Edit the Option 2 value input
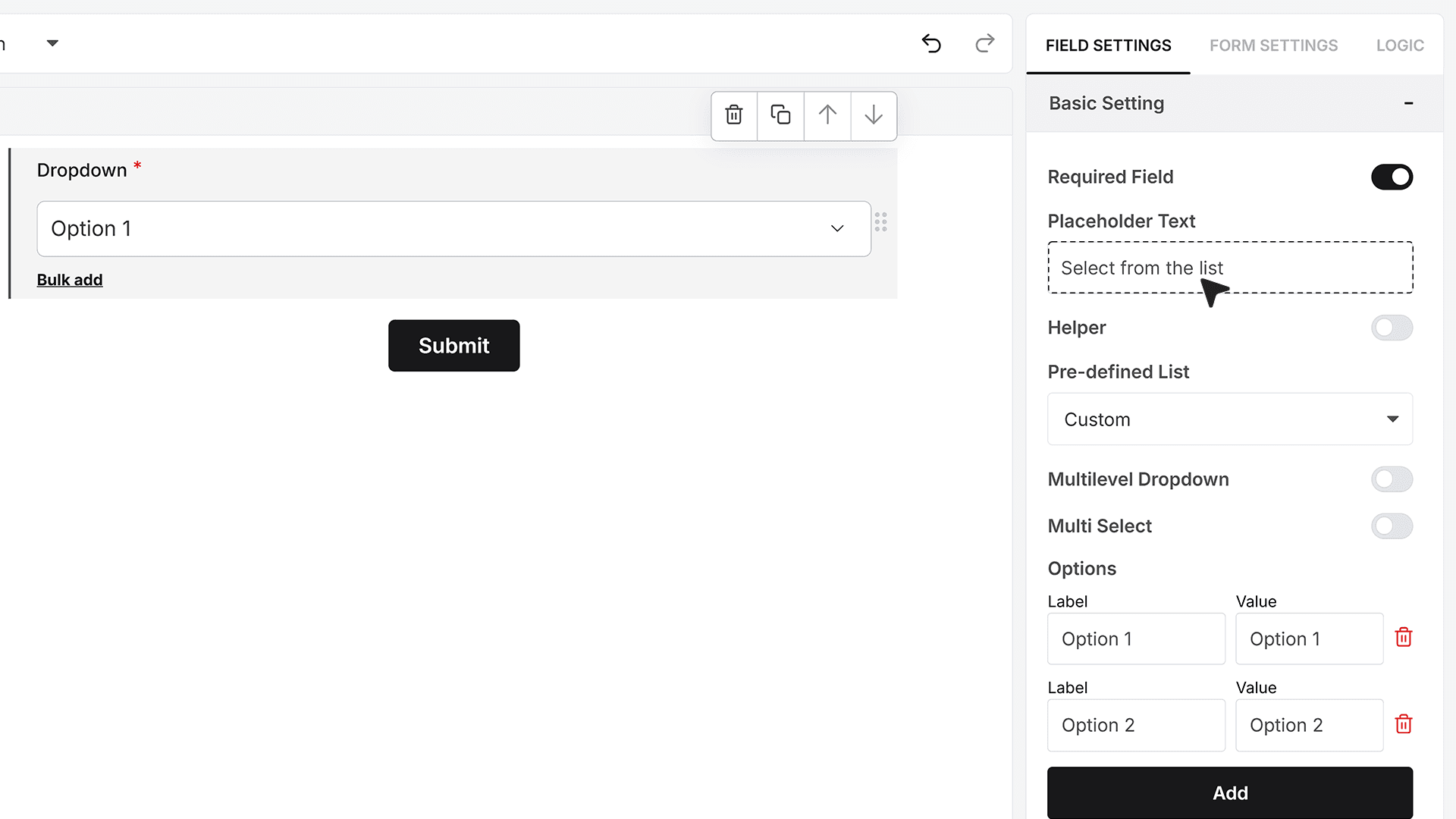 tap(1309, 726)
